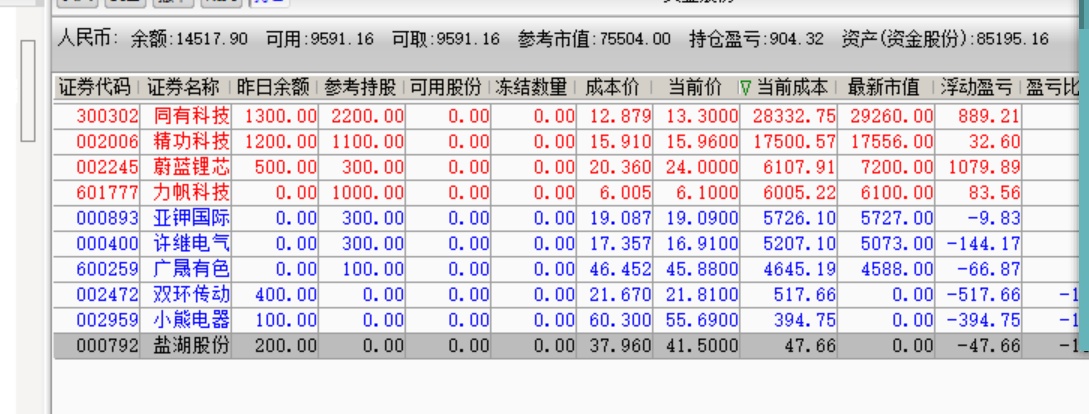
Task: Click 蔚蓝锂芯 current price 24.0000
Action: pyautogui.click(x=701, y=167)
